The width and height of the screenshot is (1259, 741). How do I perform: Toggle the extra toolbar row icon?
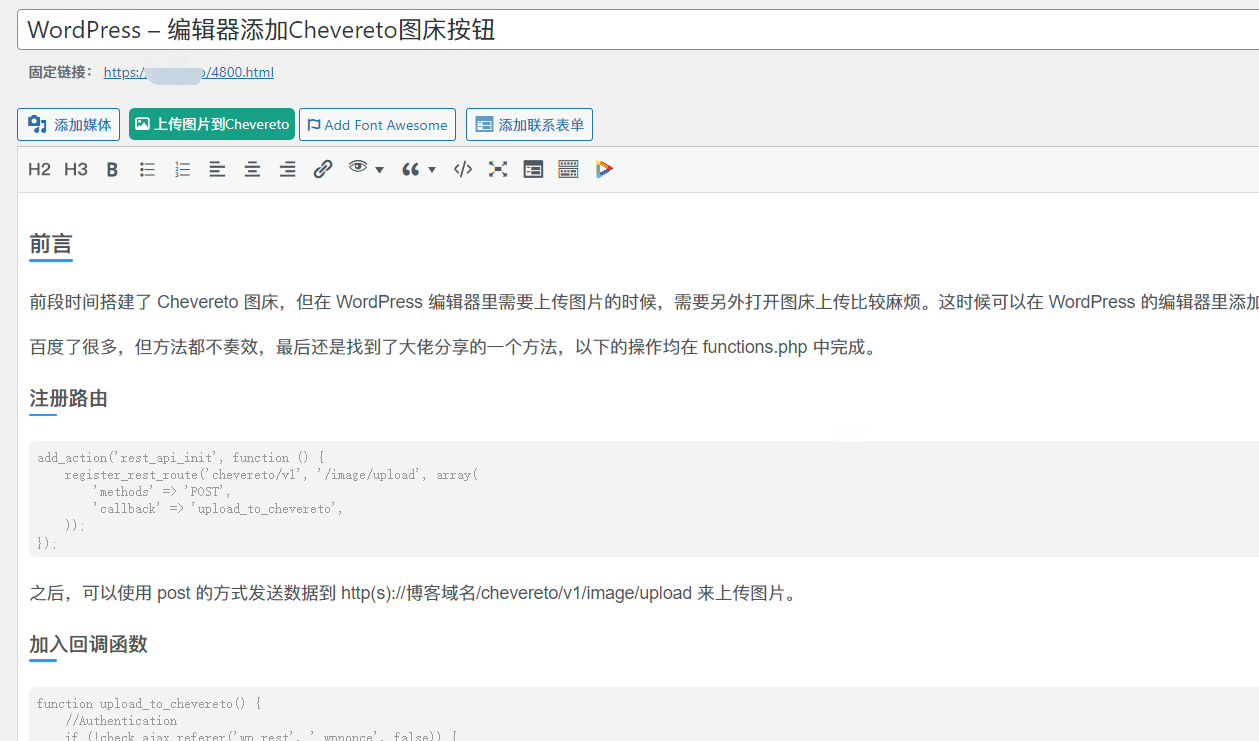point(568,169)
